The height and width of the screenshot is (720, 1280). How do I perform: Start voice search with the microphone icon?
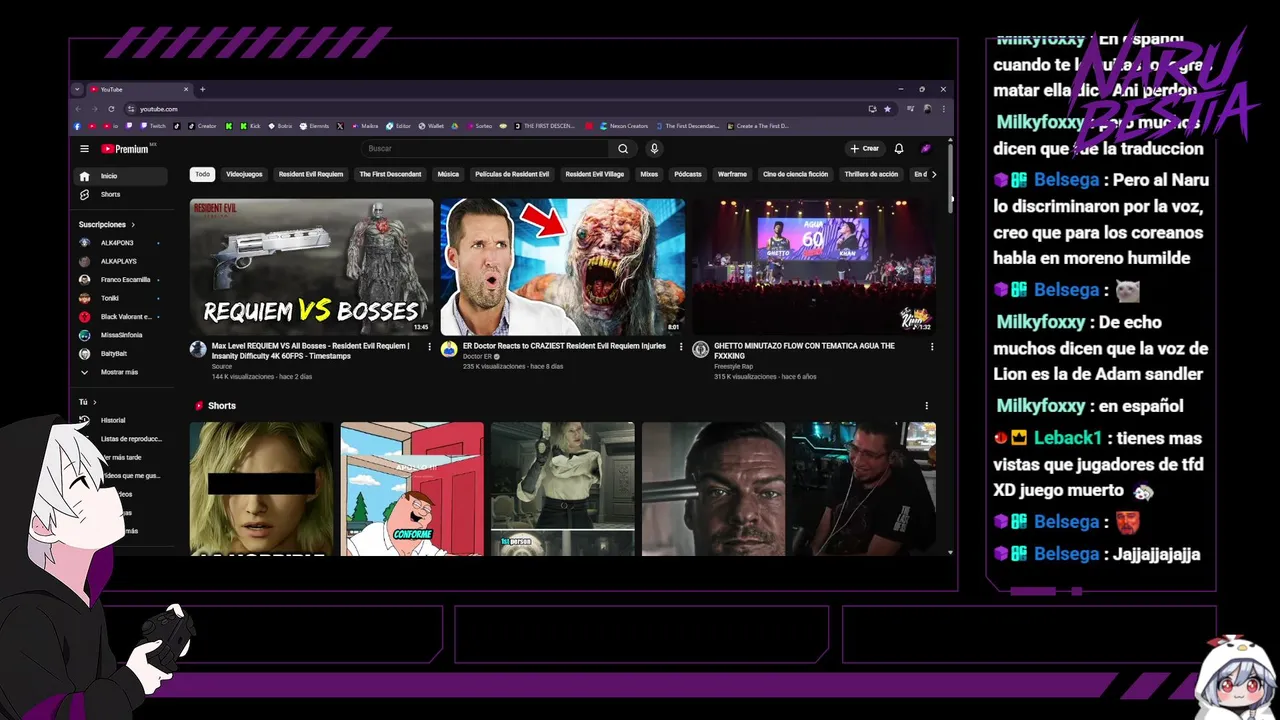point(654,149)
